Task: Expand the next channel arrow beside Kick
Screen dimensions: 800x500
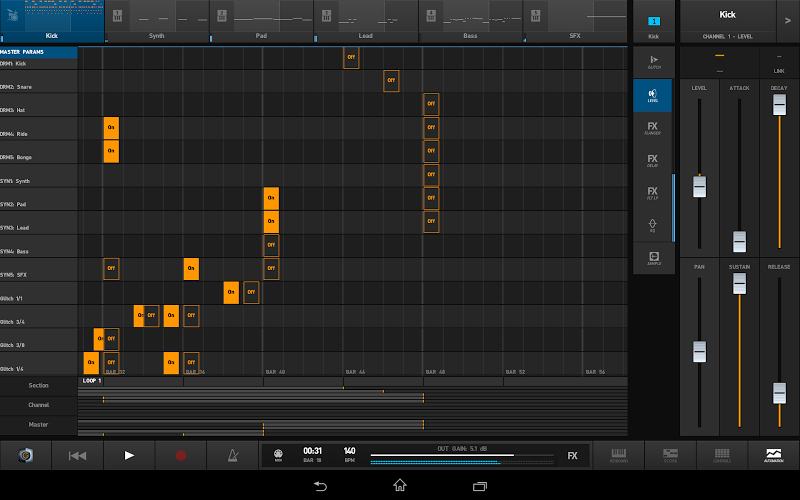Action: coord(788,21)
